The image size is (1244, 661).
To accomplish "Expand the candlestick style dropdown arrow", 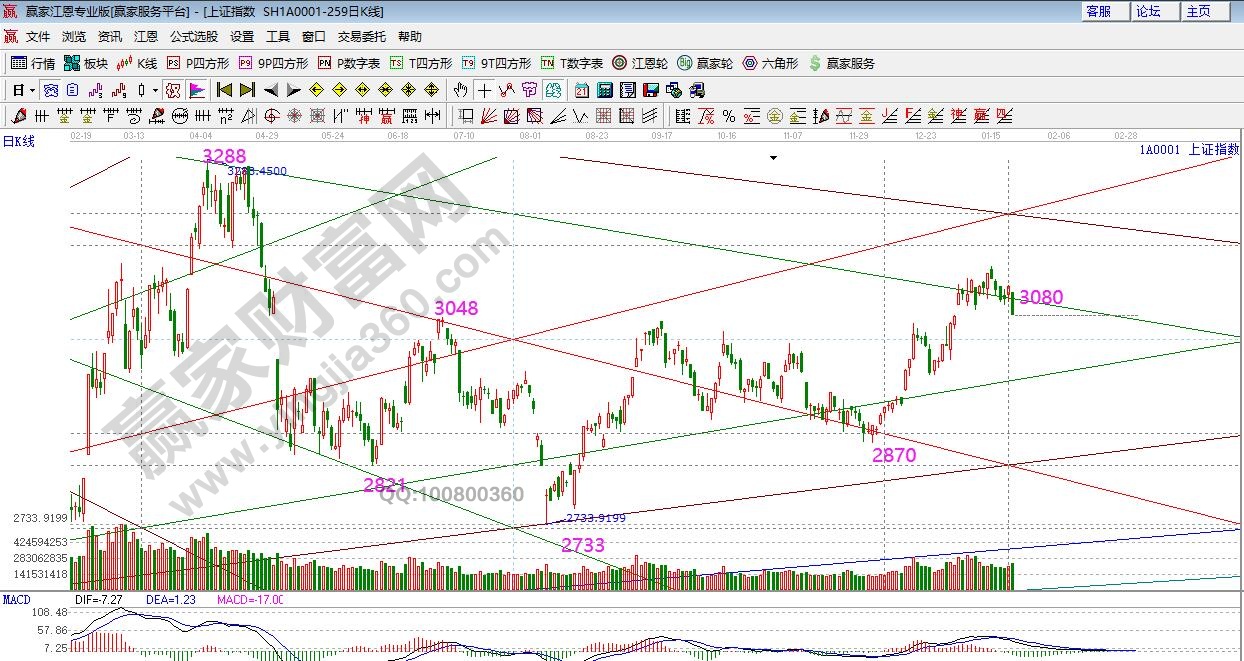I will (155, 90).
